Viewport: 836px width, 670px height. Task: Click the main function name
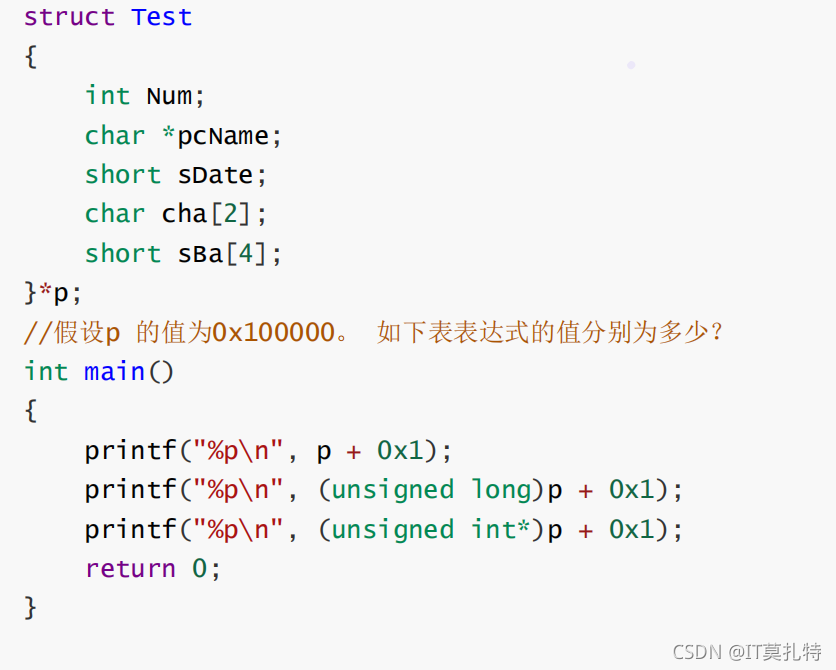tap(114, 372)
